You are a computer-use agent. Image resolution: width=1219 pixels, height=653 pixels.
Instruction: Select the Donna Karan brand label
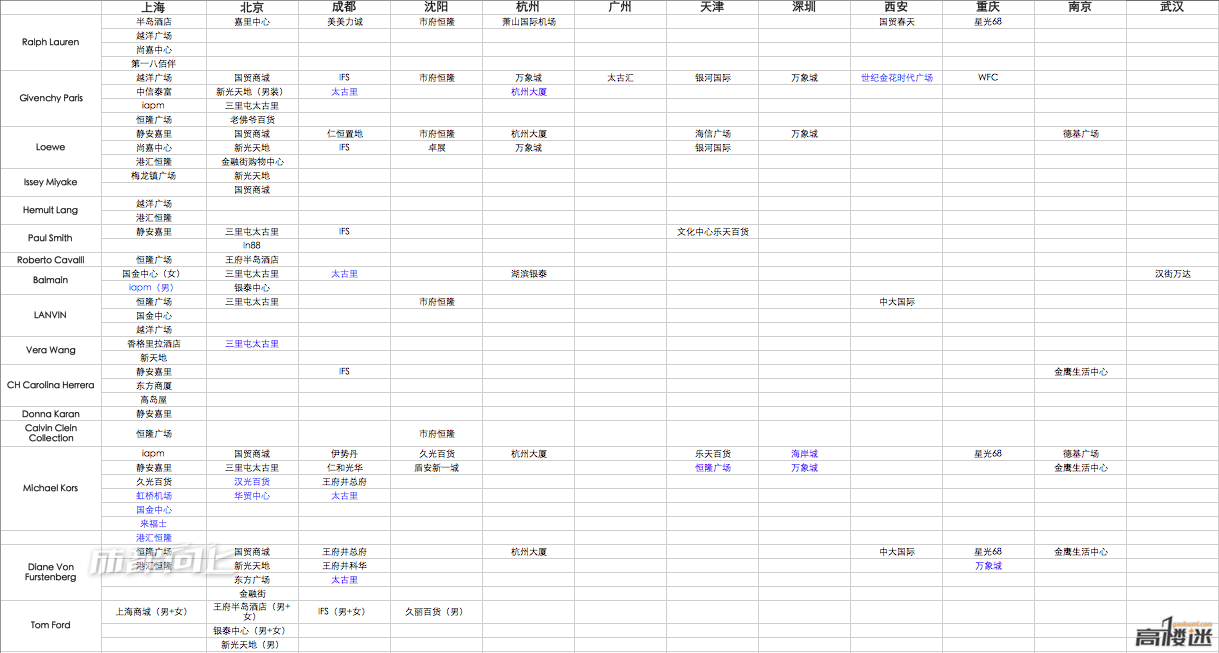[x=50, y=413]
